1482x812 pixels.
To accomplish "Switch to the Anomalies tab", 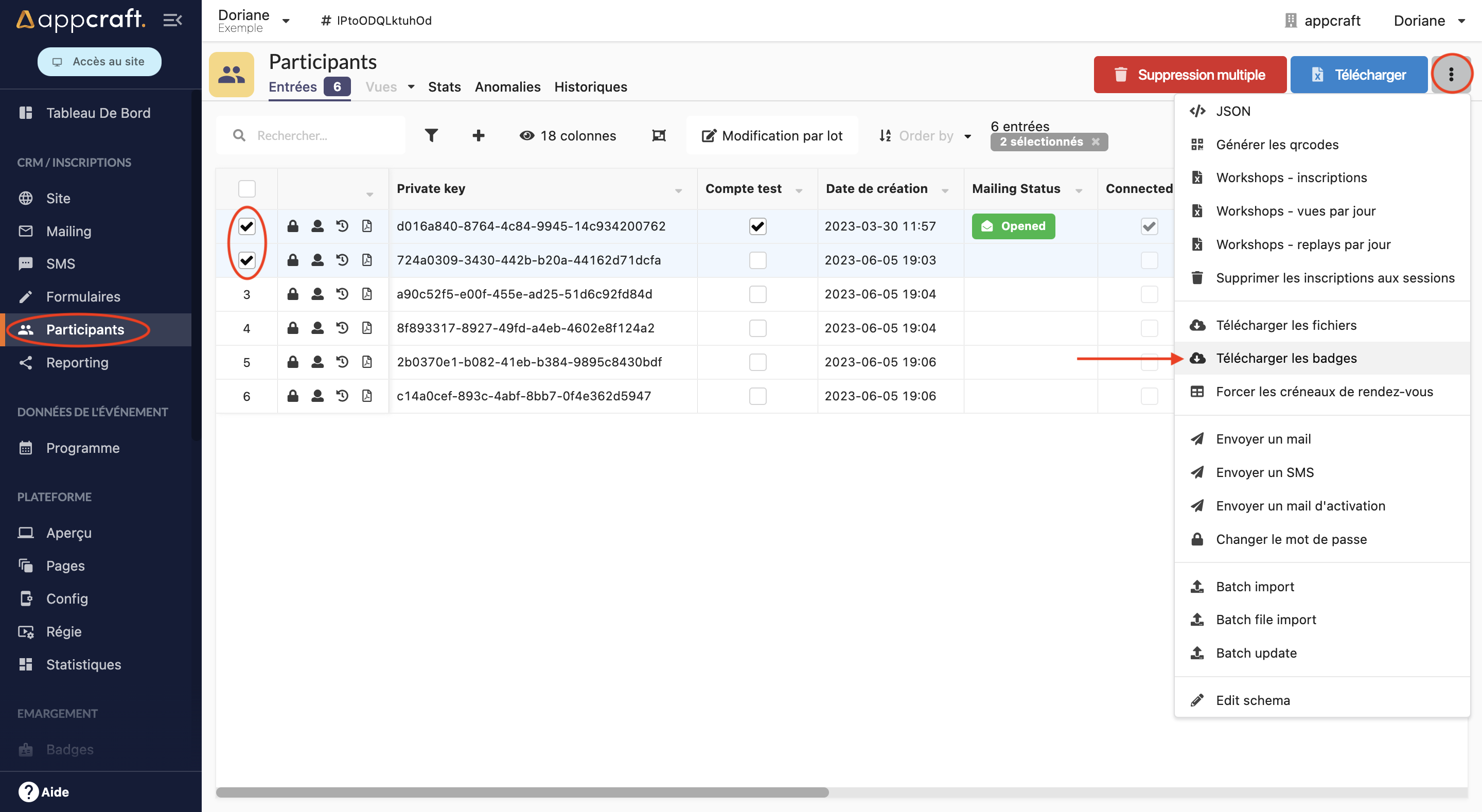I will coord(507,87).
